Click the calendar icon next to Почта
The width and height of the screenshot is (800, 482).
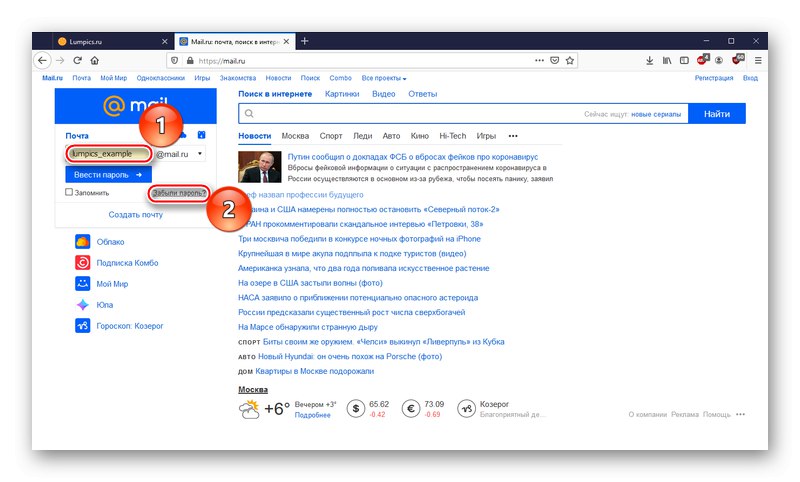coord(202,135)
